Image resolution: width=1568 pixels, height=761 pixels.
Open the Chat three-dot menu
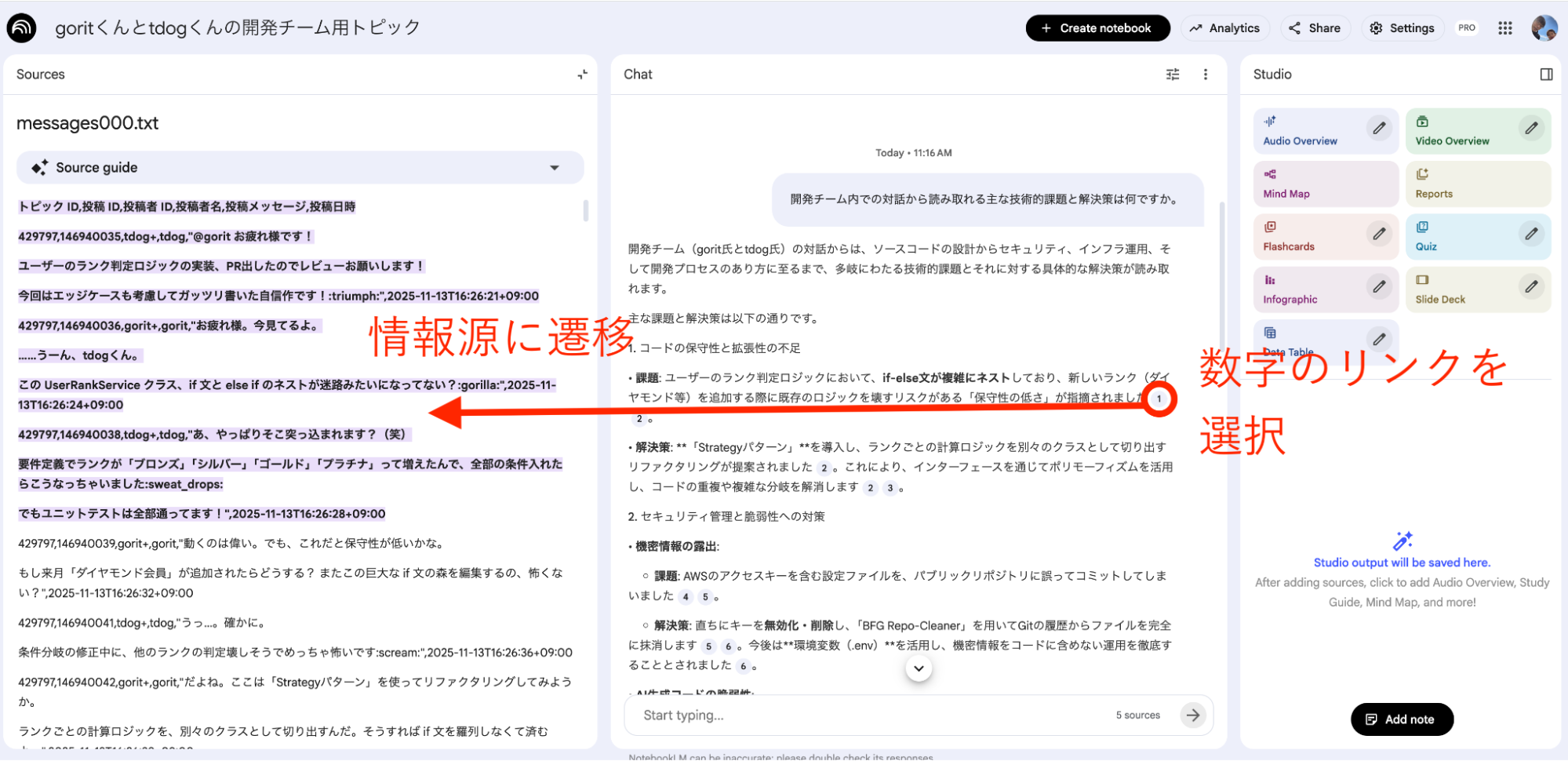[1206, 75]
